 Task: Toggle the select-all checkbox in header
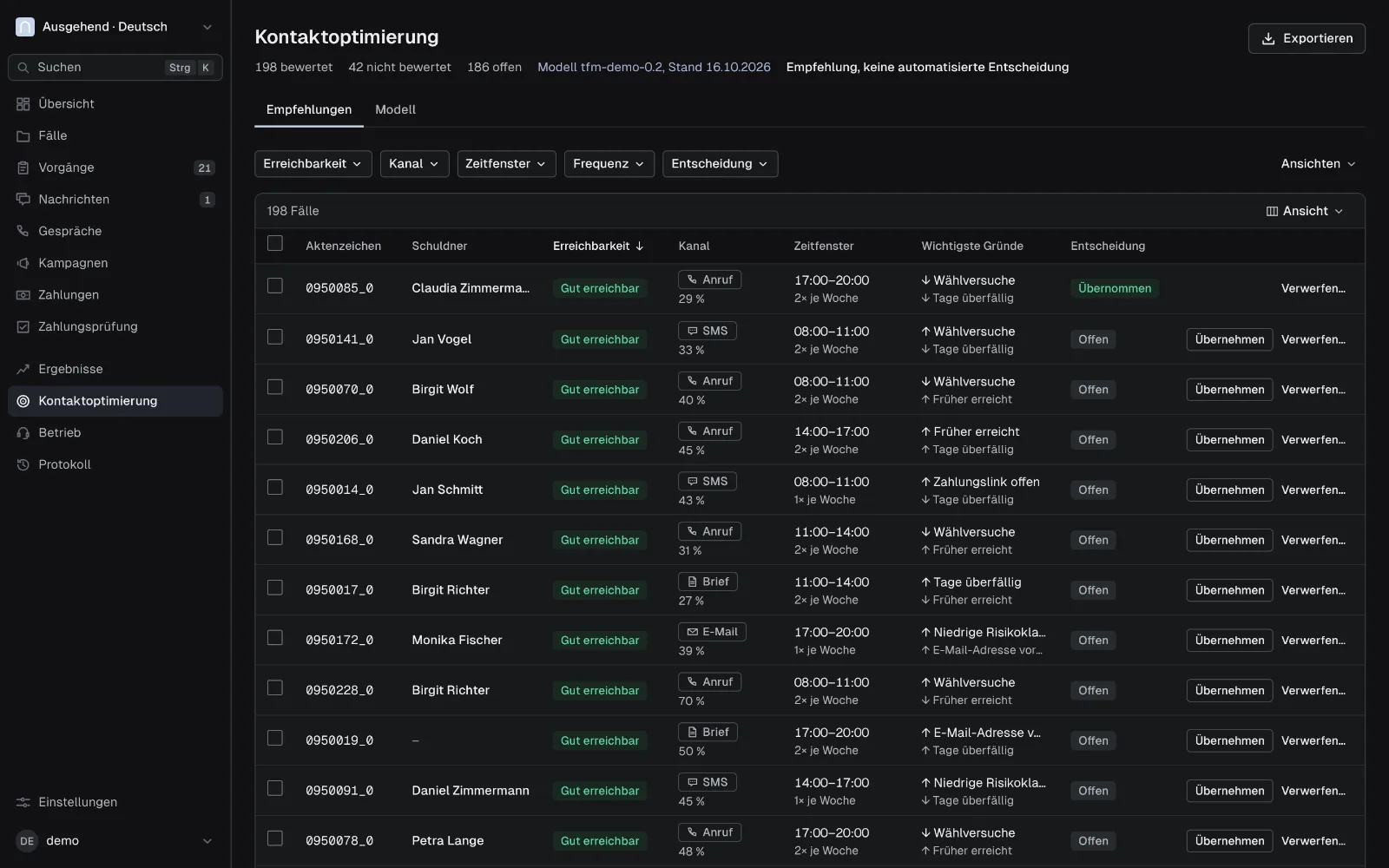(x=275, y=244)
